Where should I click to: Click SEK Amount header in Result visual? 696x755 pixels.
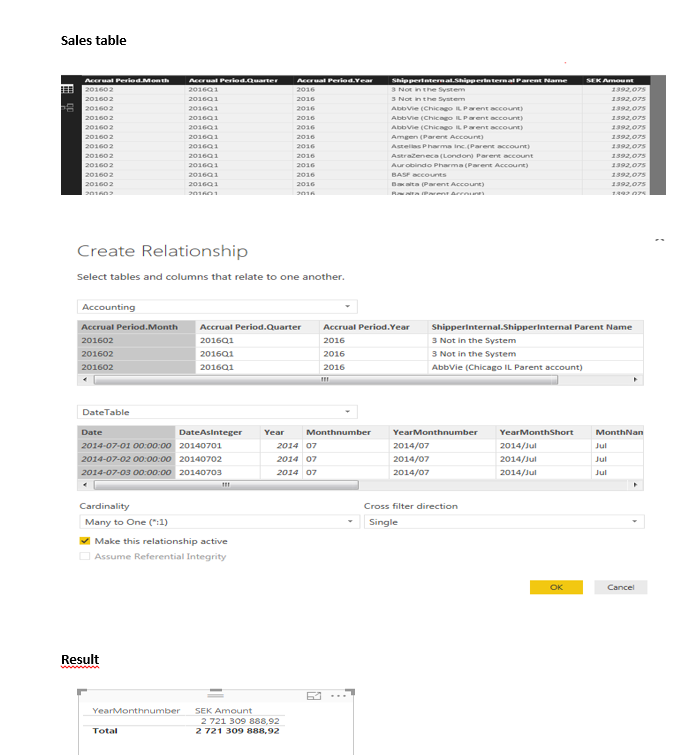coord(223,711)
